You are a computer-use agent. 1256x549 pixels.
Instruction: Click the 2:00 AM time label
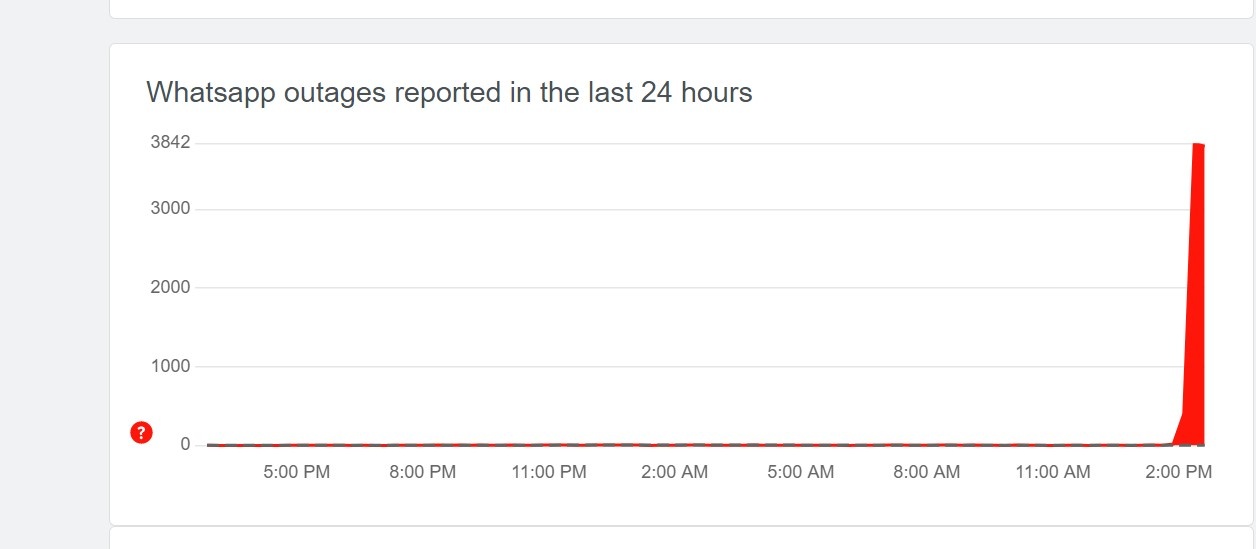pyautogui.click(x=674, y=472)
